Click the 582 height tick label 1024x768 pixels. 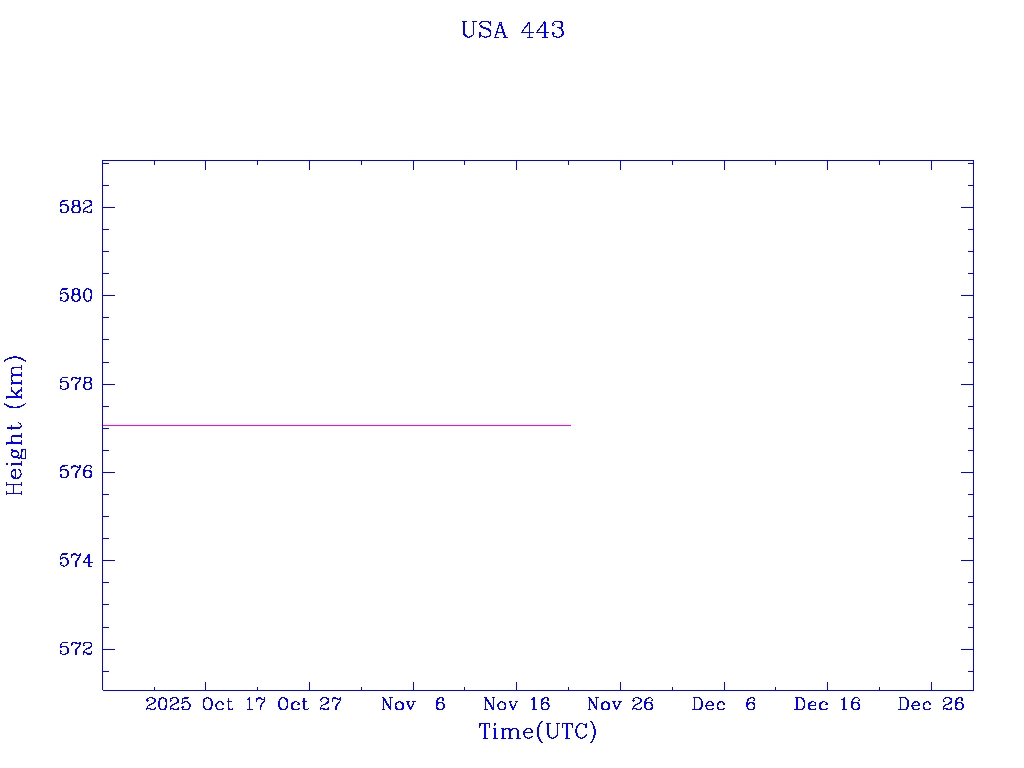pos(76,207)
